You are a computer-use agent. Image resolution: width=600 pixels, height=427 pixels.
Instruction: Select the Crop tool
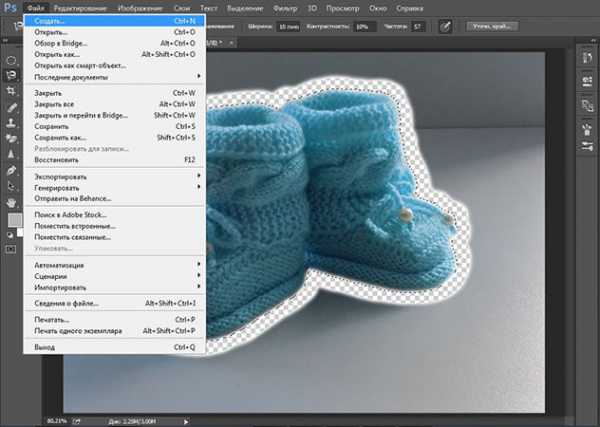tap(13, 90)
